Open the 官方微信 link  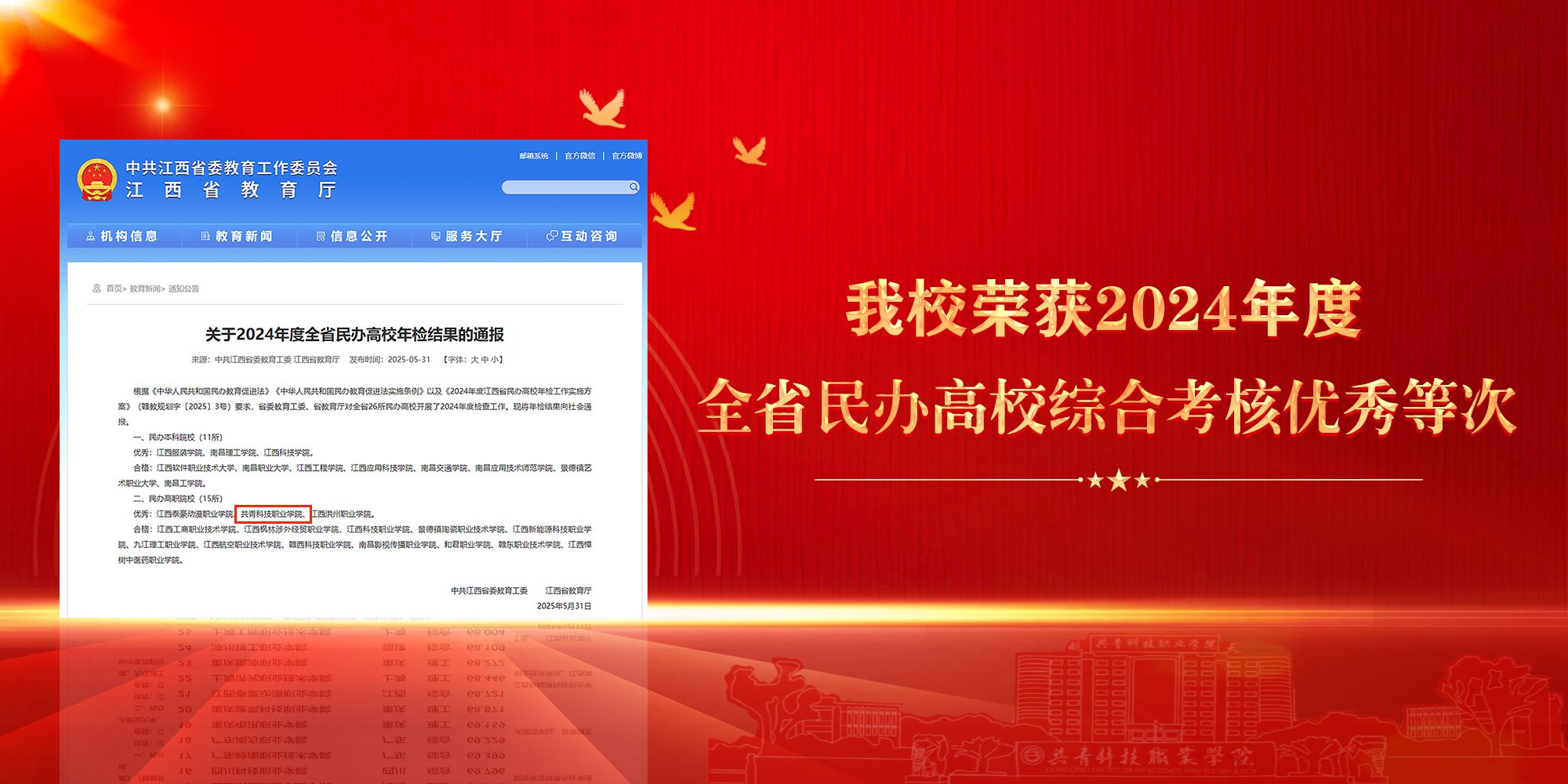580,156
